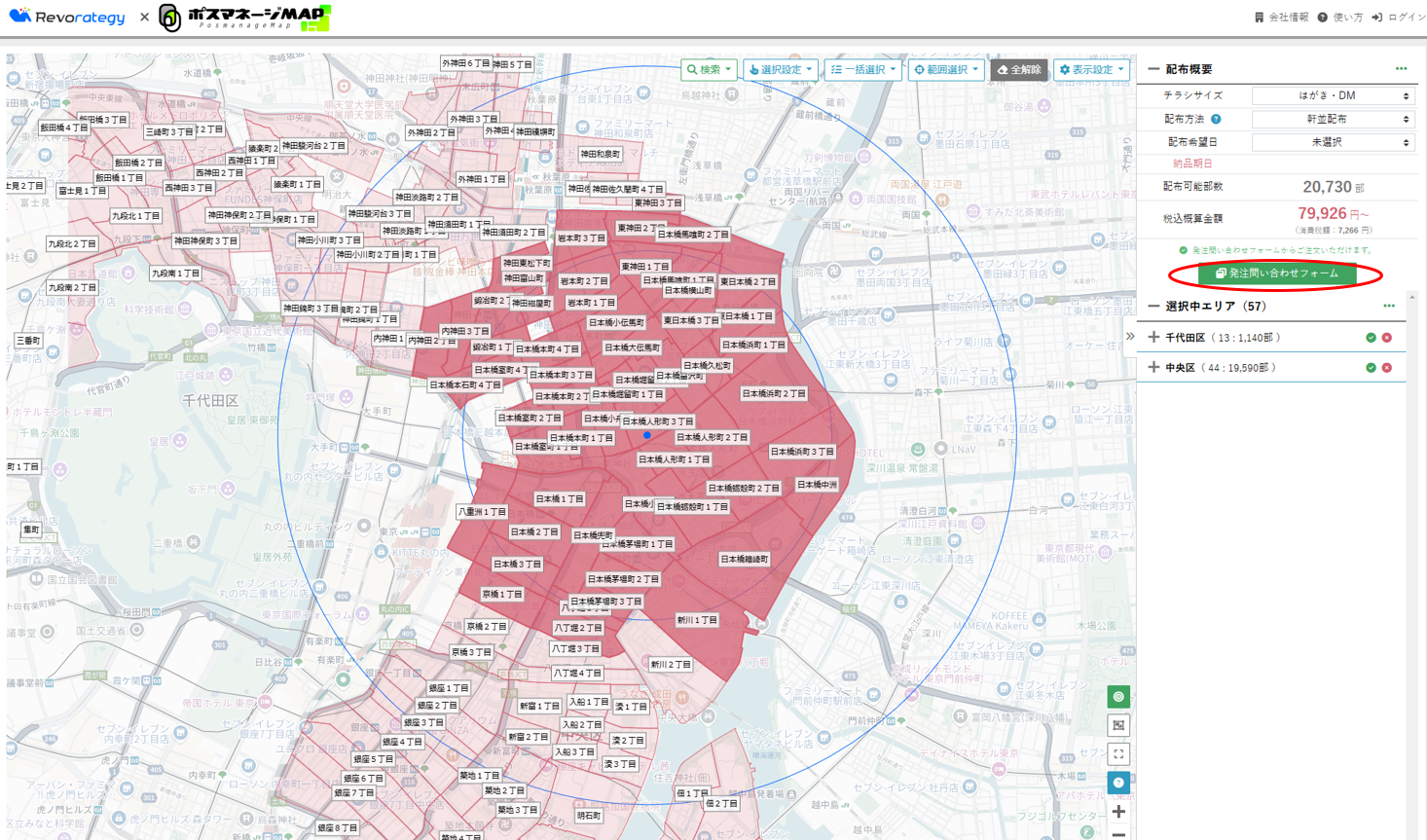1427x840 pixels.
Task: Collapse the side panel with double-chevron
Action: (1130, 337)
